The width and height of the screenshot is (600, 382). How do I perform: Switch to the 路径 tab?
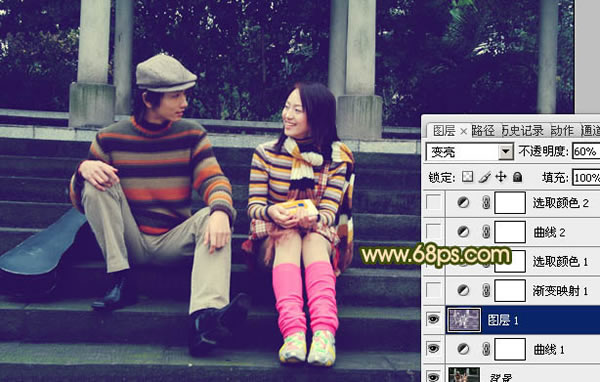point(483,131)
